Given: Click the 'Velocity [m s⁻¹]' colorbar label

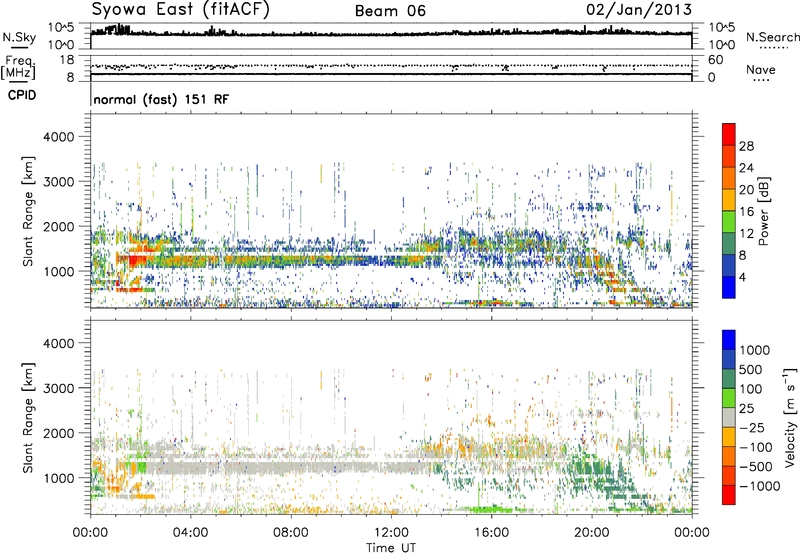Looking at the screenshot, I should pyautogui.click(x=790, y=418).
